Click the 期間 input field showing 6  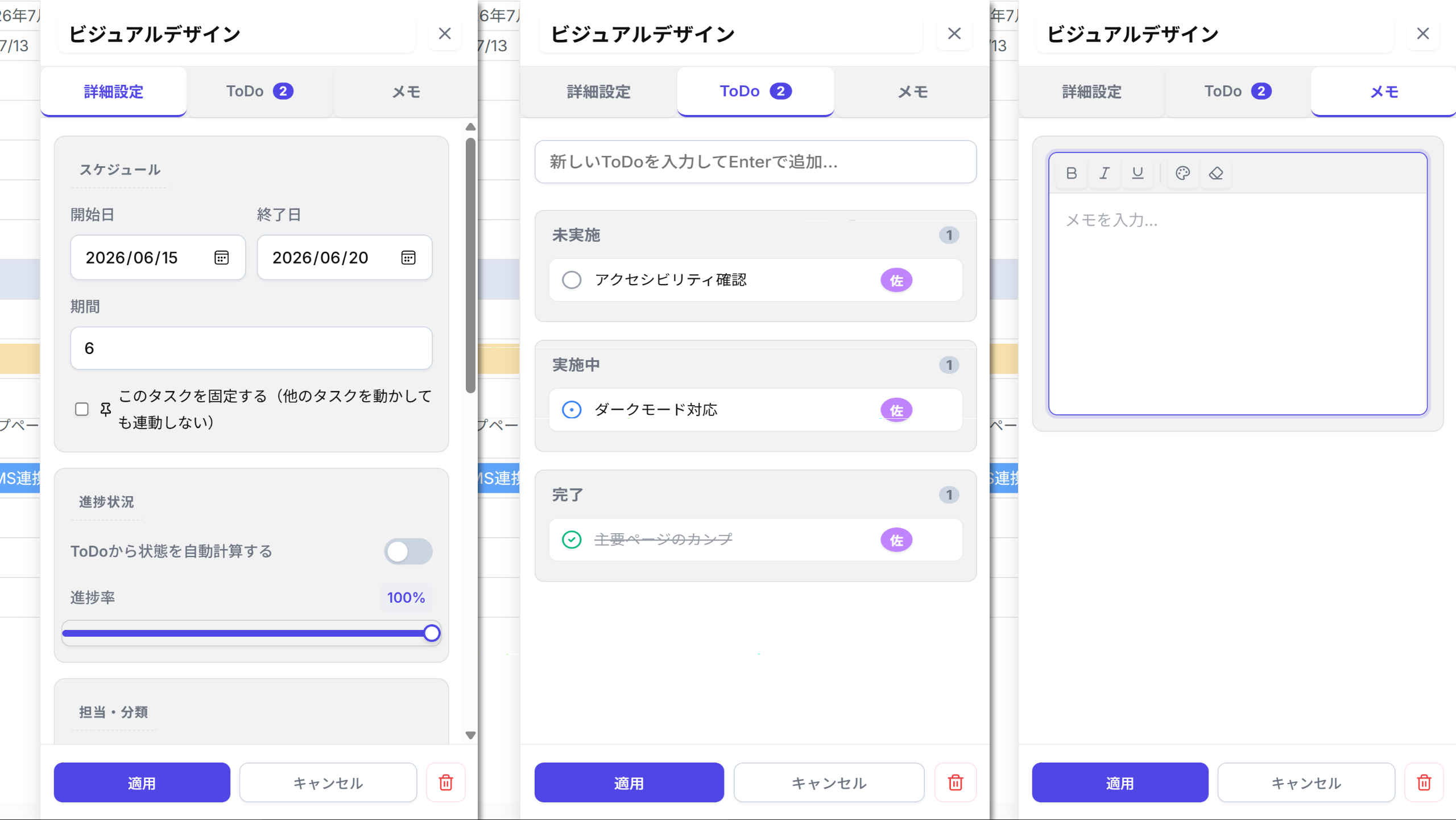251,348
